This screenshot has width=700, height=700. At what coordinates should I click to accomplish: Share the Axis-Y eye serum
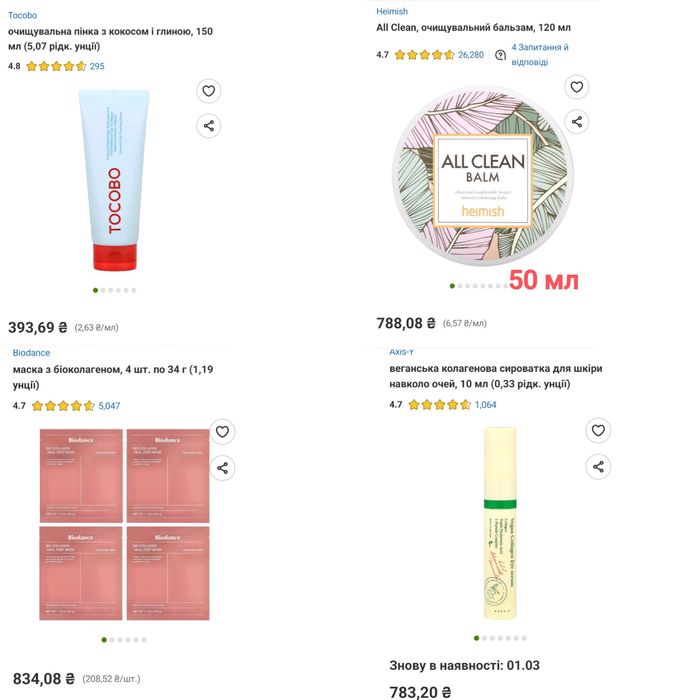point(598,467)
